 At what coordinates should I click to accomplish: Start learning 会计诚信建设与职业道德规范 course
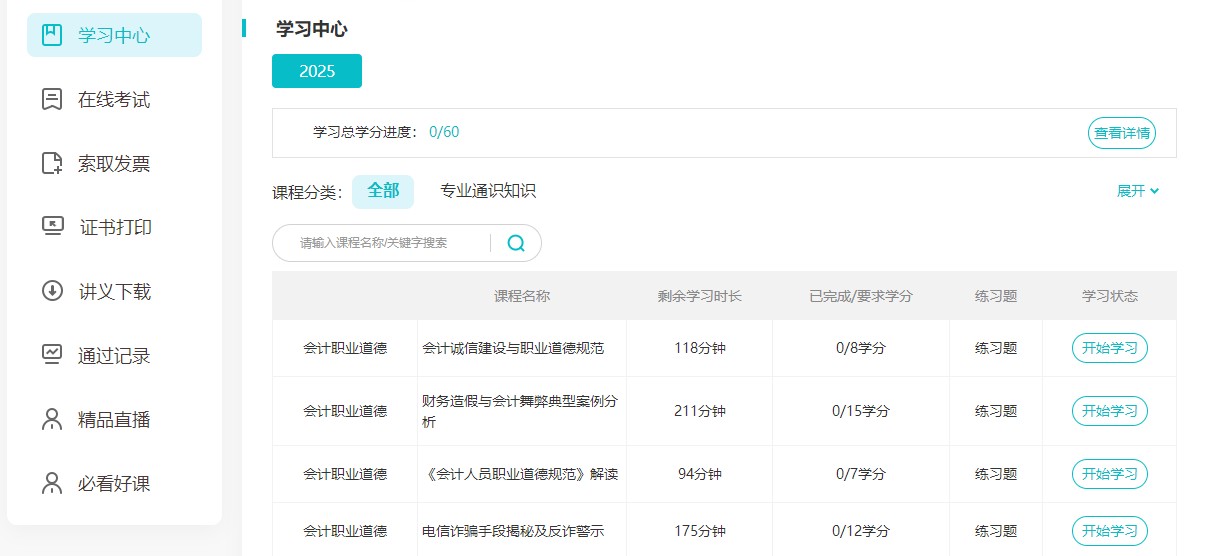1109,348
